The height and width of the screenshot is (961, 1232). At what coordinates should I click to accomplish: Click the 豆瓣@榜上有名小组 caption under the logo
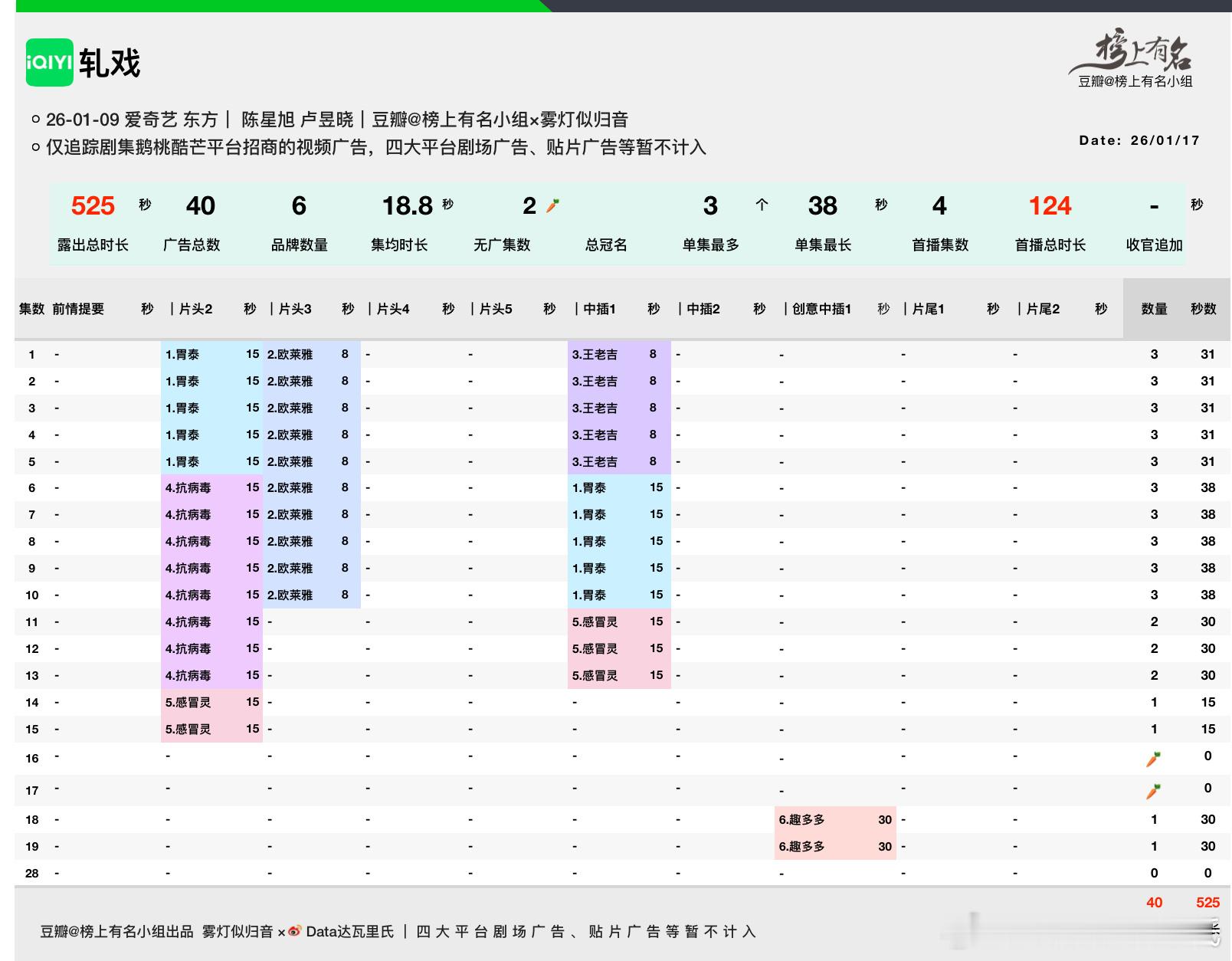(1135, 81)
